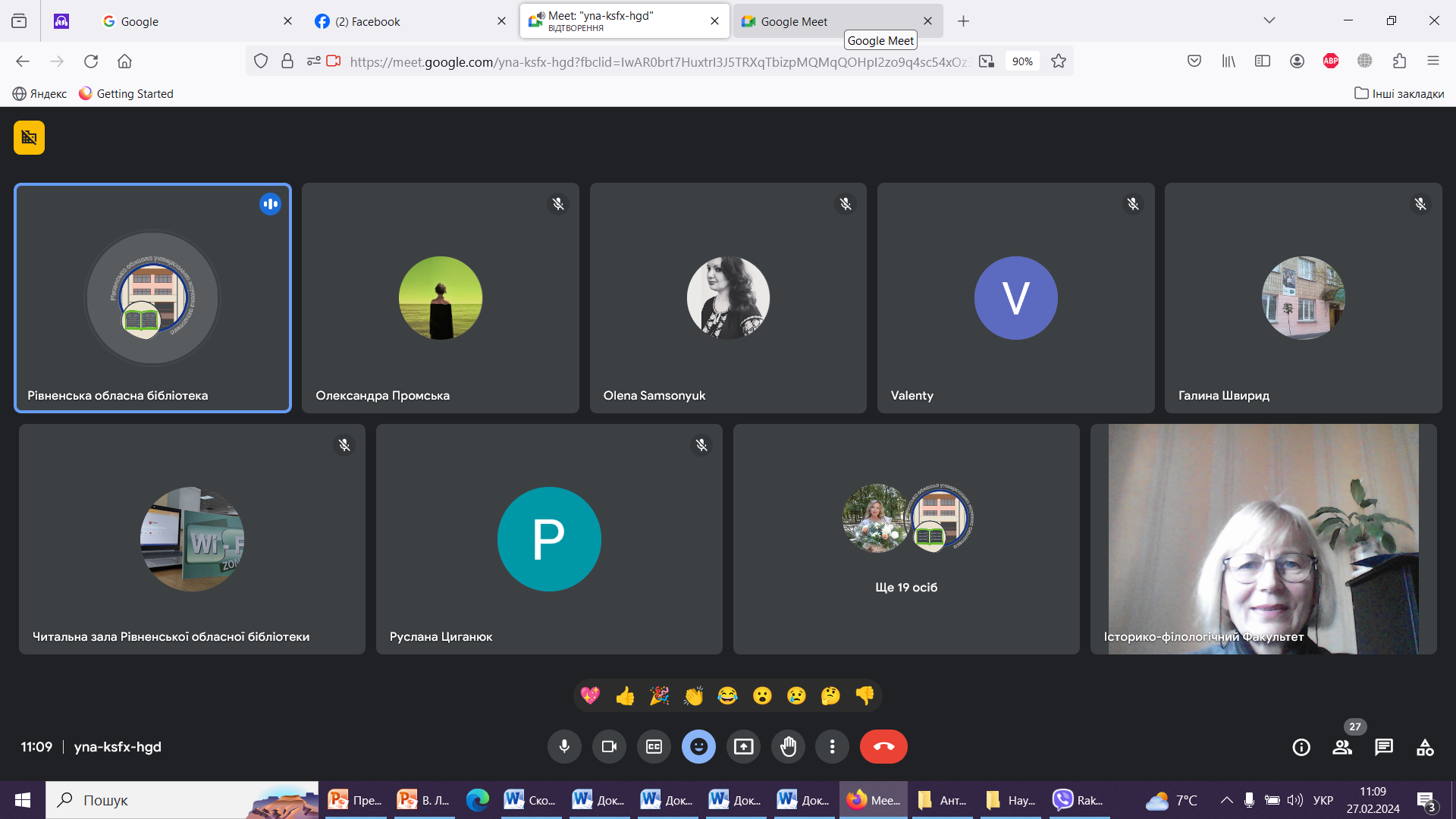Reload the page

(x=91, y=61)
